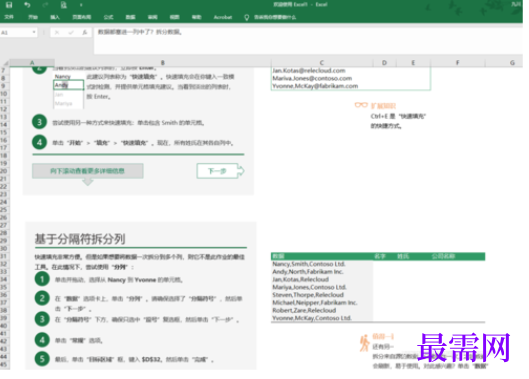This screenshot has width=529, height=379.
Task: Click the orange walking person icon
Action: (364, 343)
